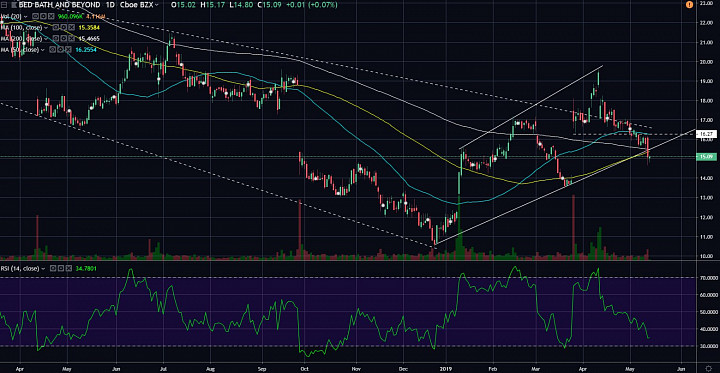Remove the MA (50, close) indicator
The height and width of the screenshot is (373, 720).
pyautogui.click(x=68, y=49)
